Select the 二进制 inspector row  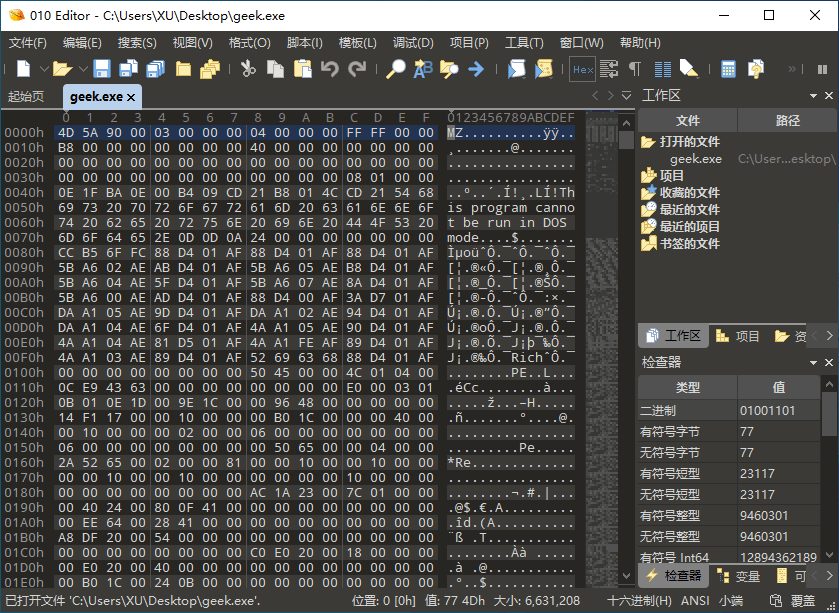pos(729,411)
